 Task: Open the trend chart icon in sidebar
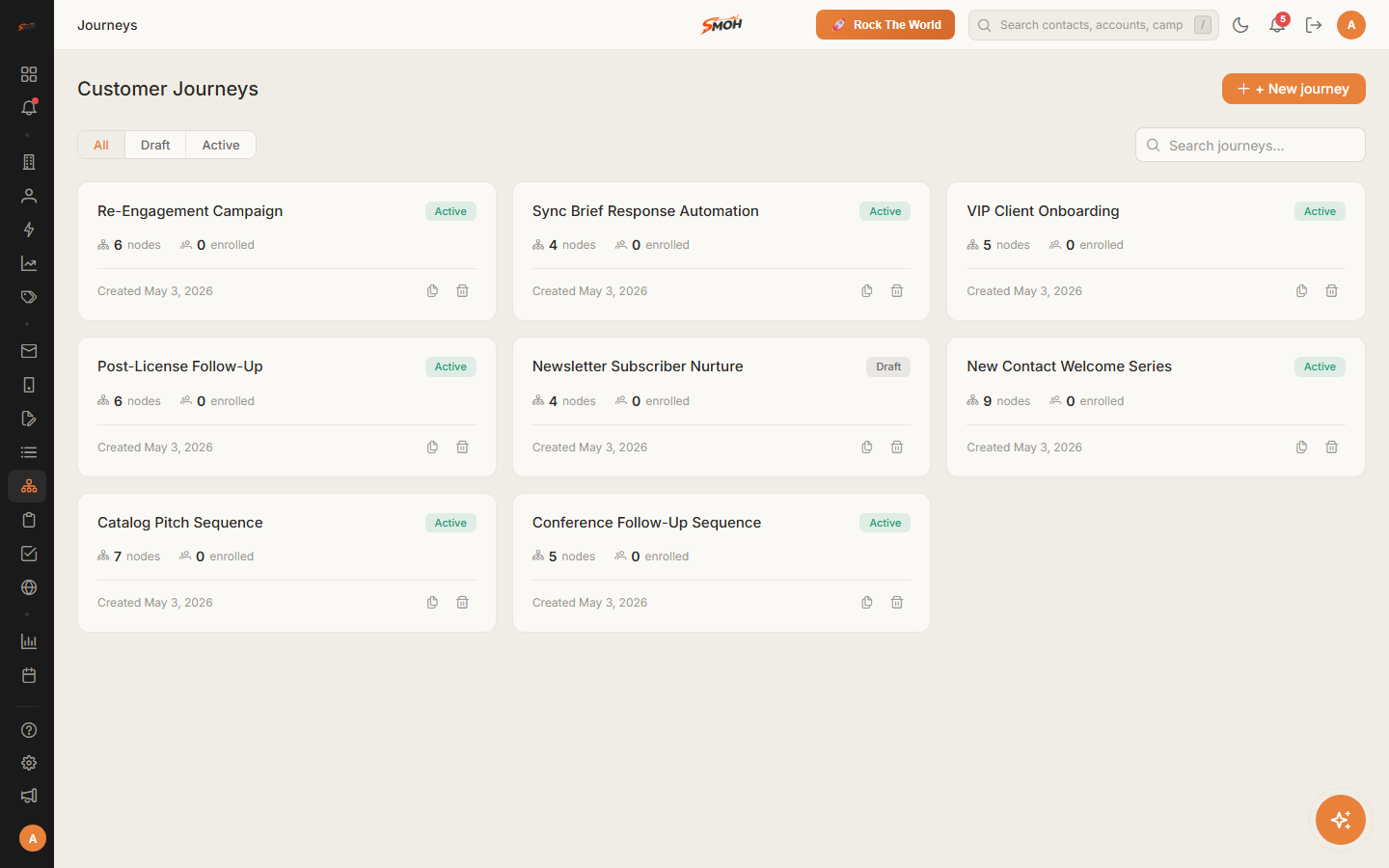29,263
